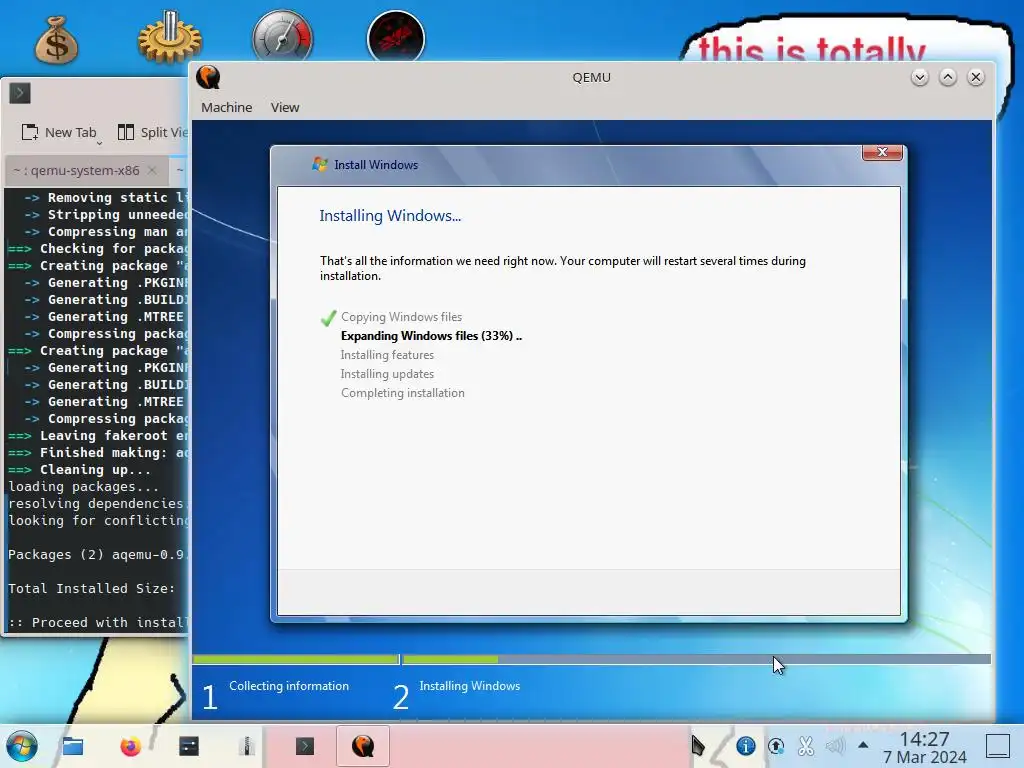Click Split View in the Konsole toolbar
1024x768 pixels.
click(x=153, y=133)
